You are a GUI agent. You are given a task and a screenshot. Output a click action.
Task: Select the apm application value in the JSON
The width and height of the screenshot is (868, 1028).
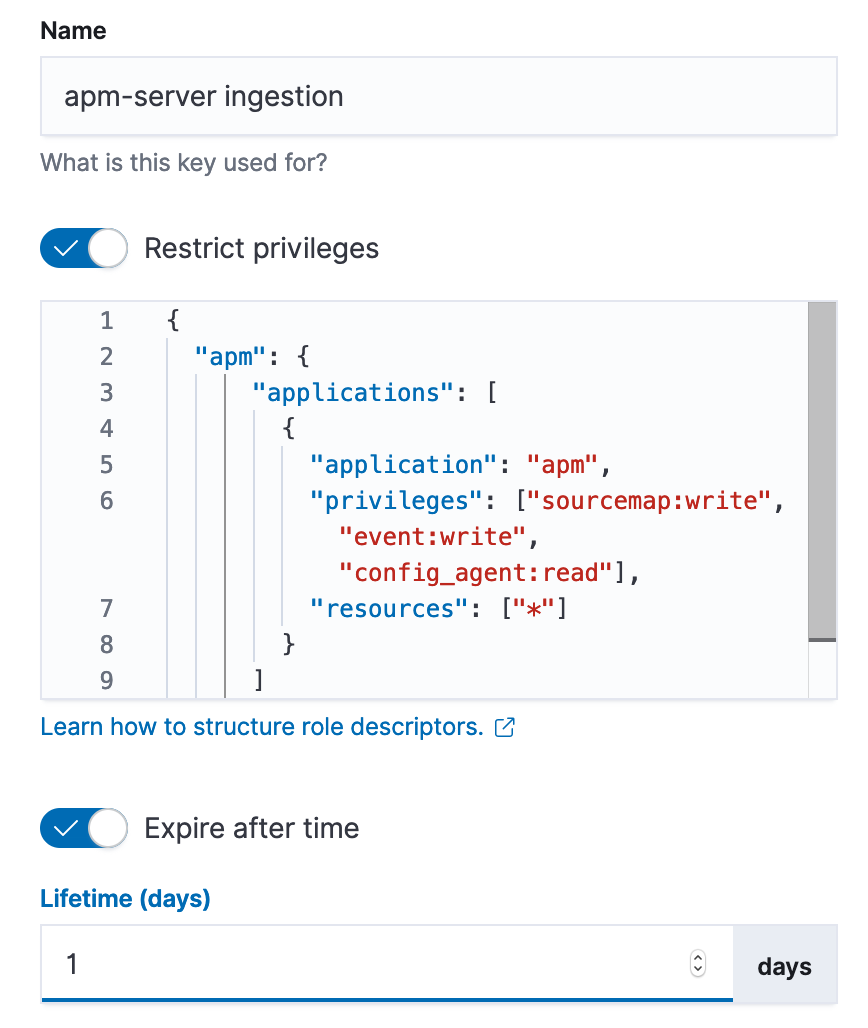click(559, 465)
